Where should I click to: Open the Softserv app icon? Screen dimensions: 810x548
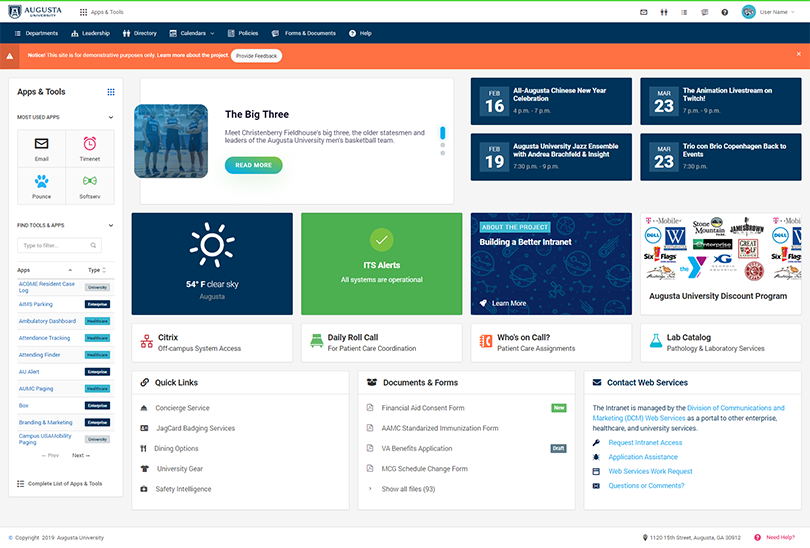click(90, 181)
